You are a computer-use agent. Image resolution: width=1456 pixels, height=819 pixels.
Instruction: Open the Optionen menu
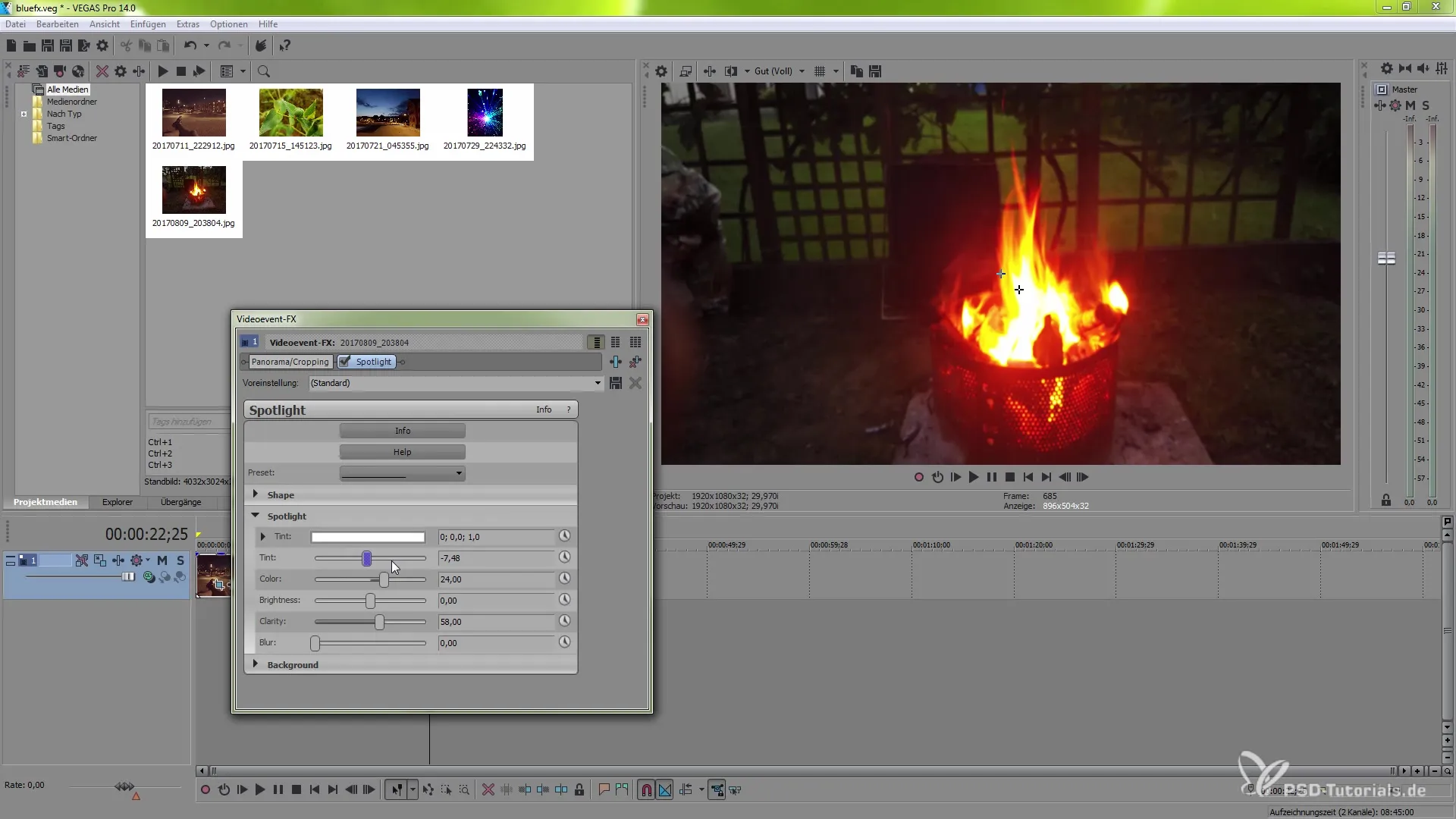[228, 24]
